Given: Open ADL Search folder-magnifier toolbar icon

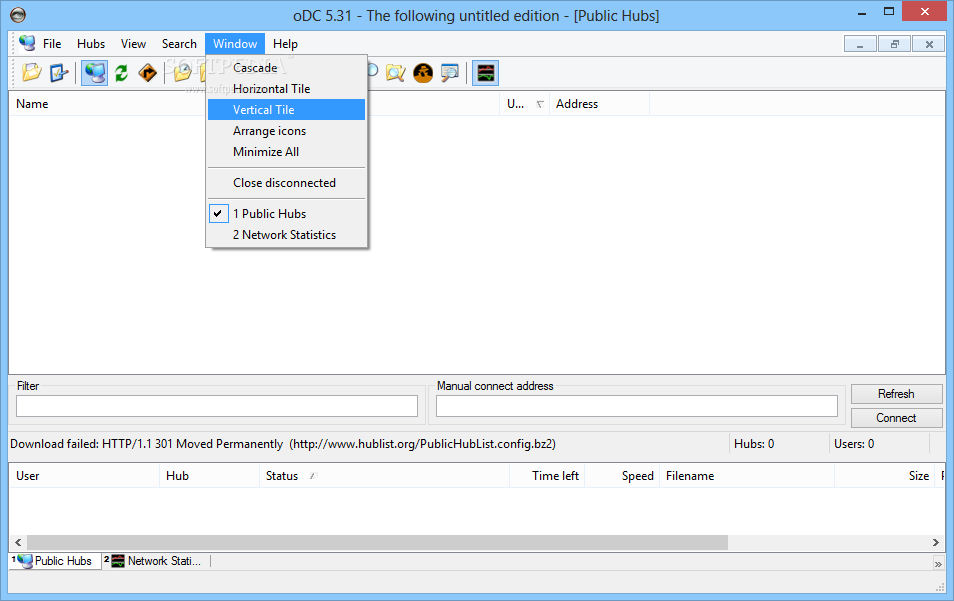Looking at the screenshot, I should coord(395,73).
